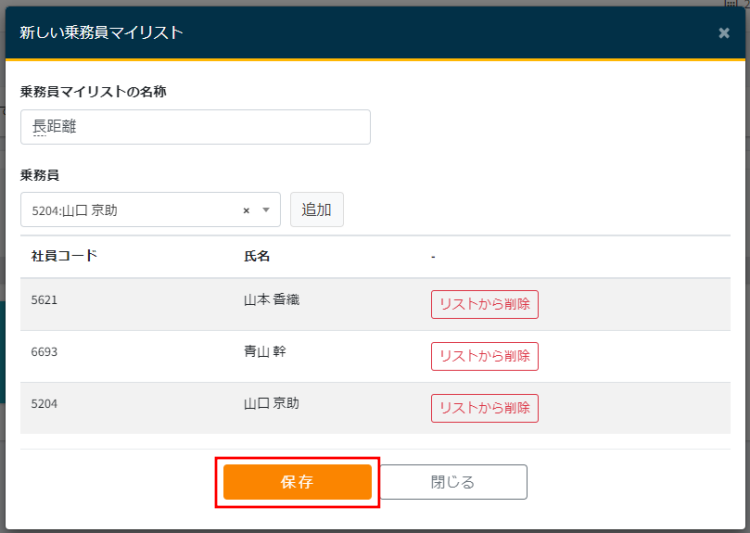Click the name 青山 幹 in table
Image resolution: width=750 pixels, height=533 pixels.
(265, 351)
